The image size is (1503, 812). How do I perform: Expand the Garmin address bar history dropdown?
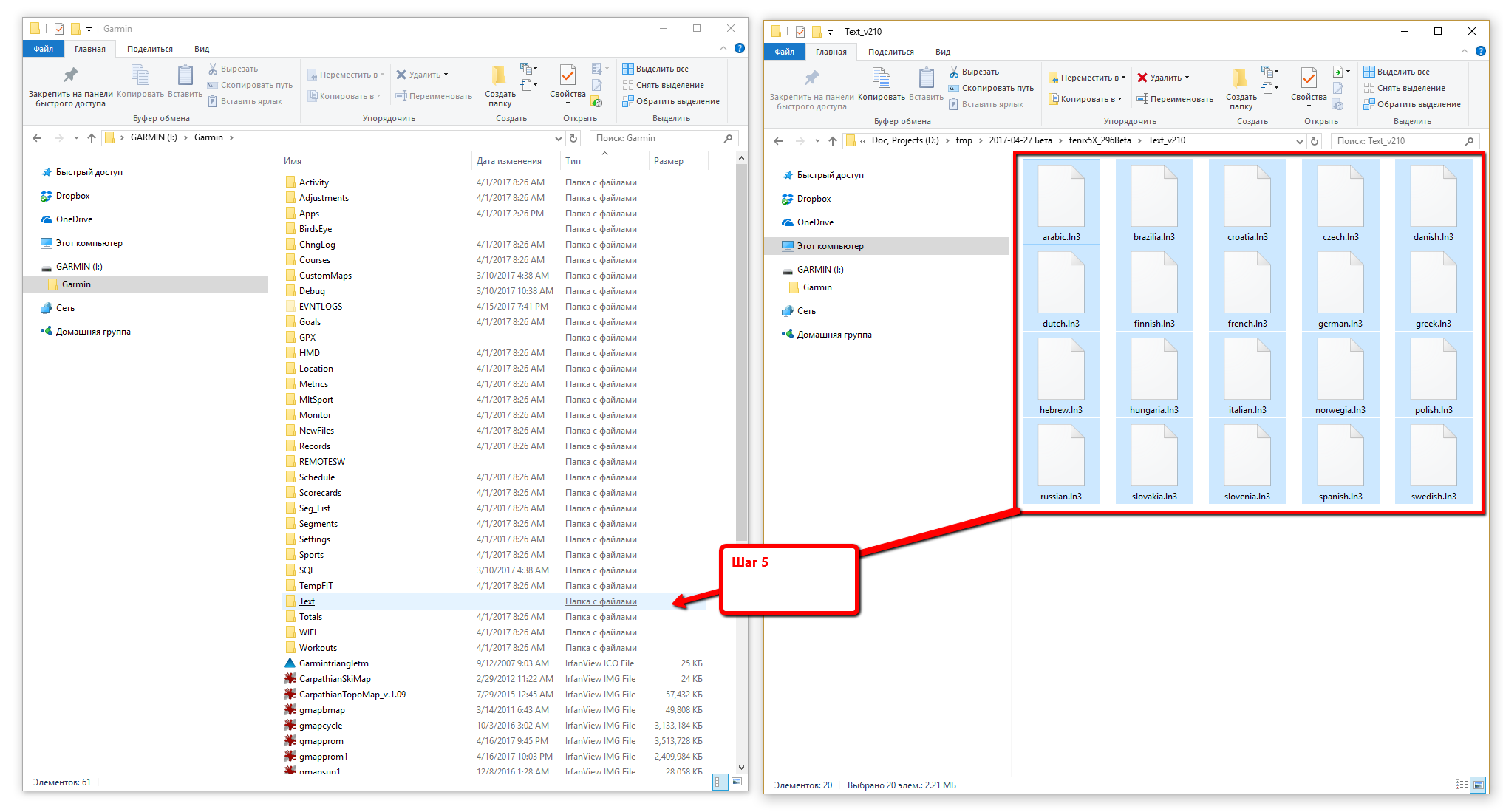click(x=558, y=138)
